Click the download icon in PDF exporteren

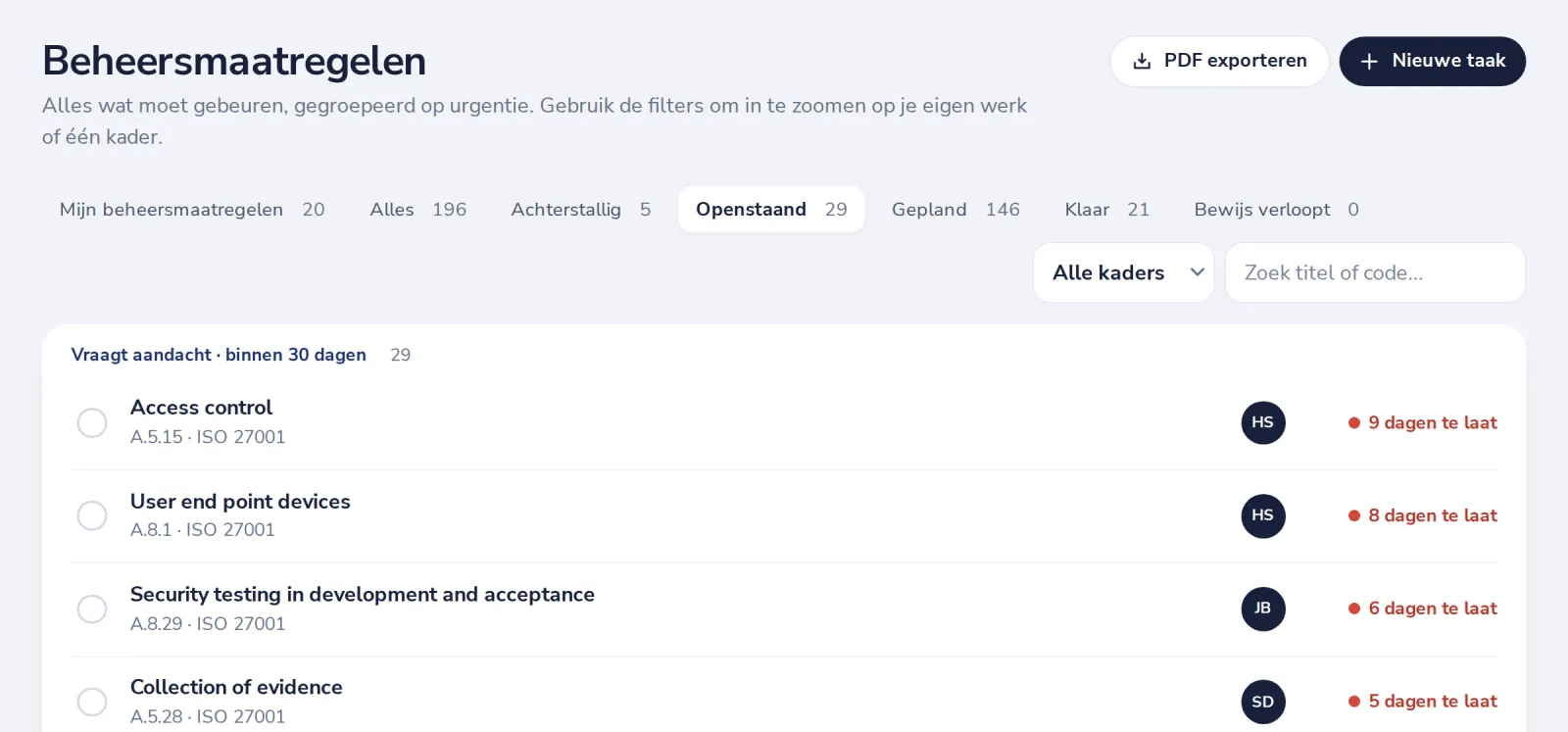click(x=1142, y=62)
